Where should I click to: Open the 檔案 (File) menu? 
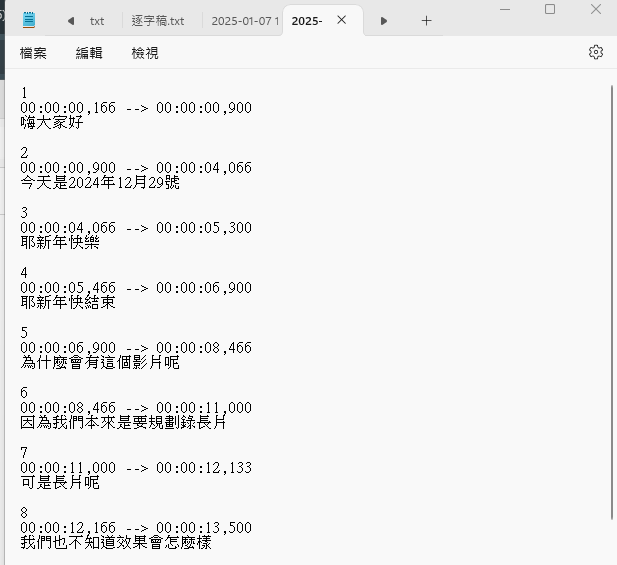tap(33, 53)
